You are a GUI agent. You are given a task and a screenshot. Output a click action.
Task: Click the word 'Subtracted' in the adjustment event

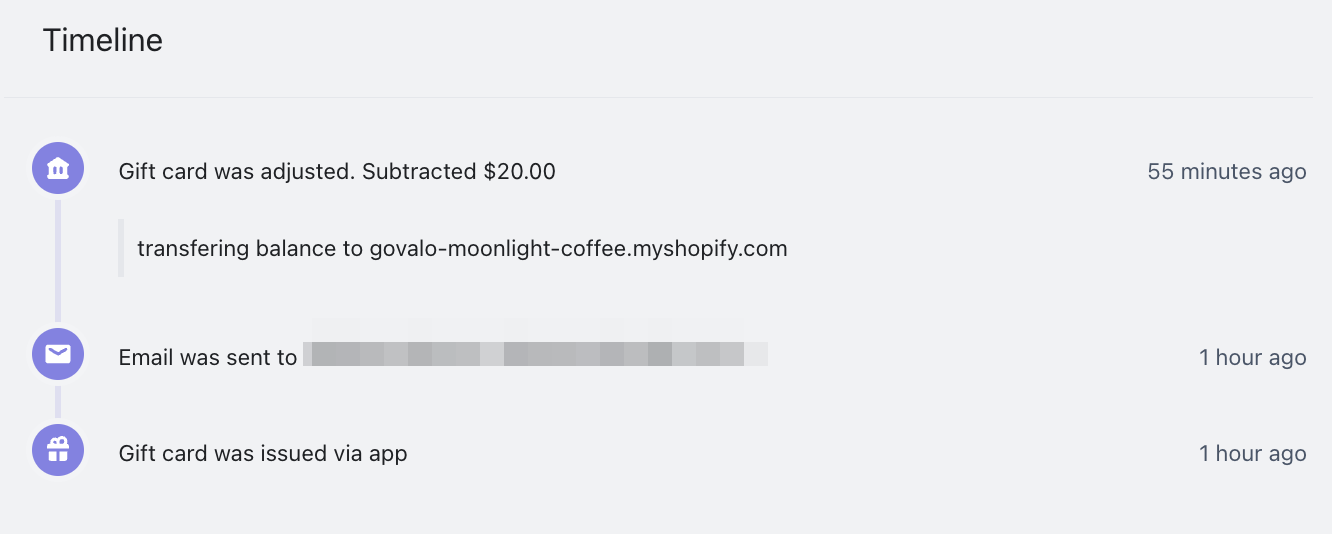pos(419,172)
